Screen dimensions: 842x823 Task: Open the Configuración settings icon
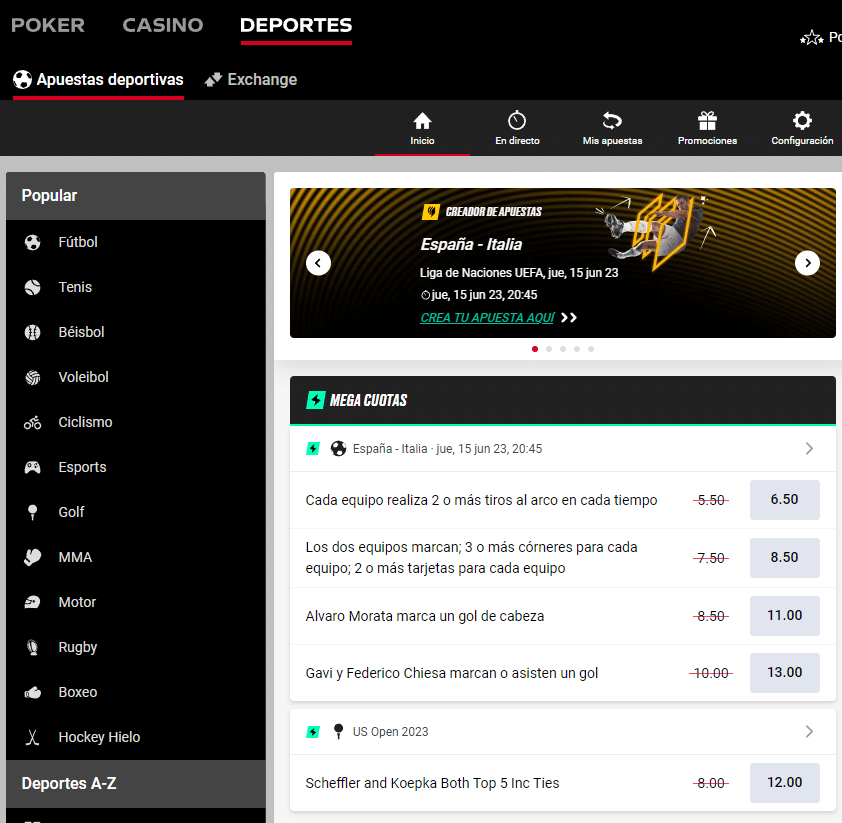click(x=801, y=128)
